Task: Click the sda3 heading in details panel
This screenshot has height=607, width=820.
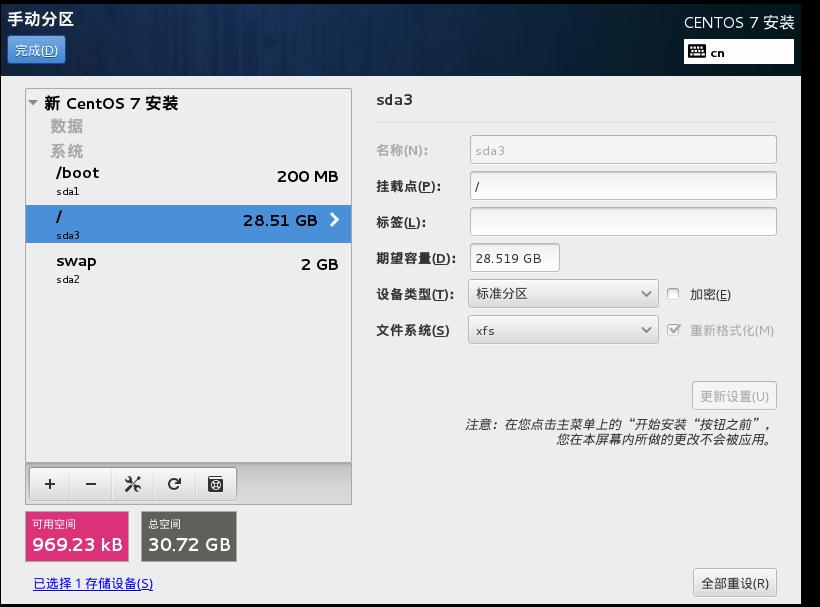Action: pos(394,100)
